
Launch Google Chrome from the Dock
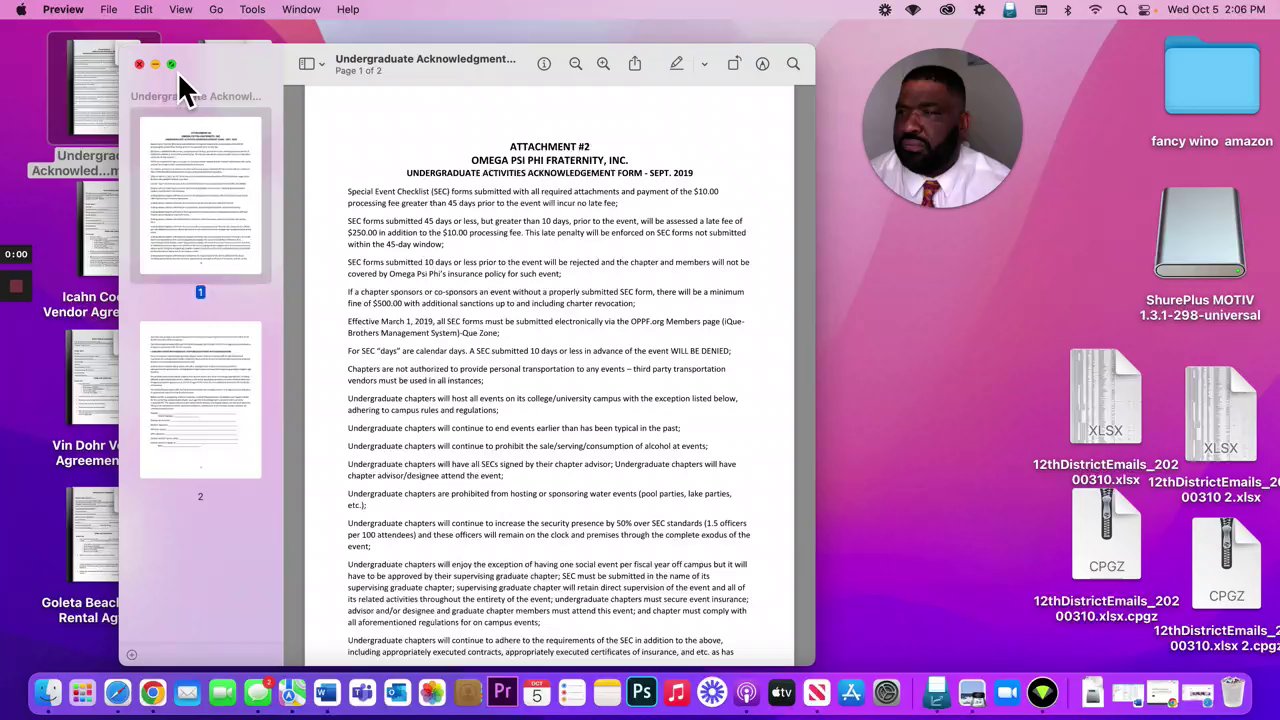(153, 692)
